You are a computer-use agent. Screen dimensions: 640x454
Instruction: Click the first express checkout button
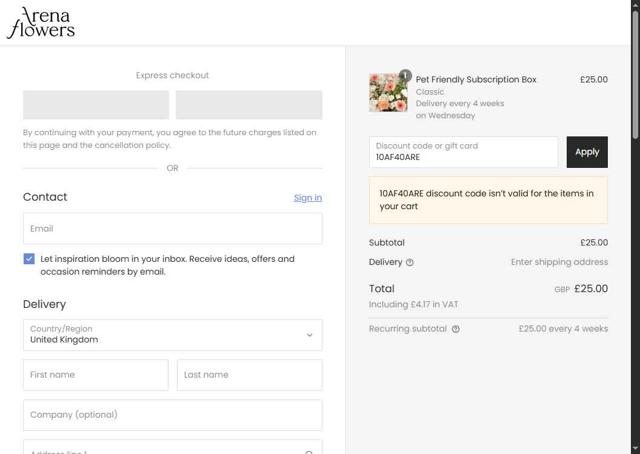[x=96, y=105]
